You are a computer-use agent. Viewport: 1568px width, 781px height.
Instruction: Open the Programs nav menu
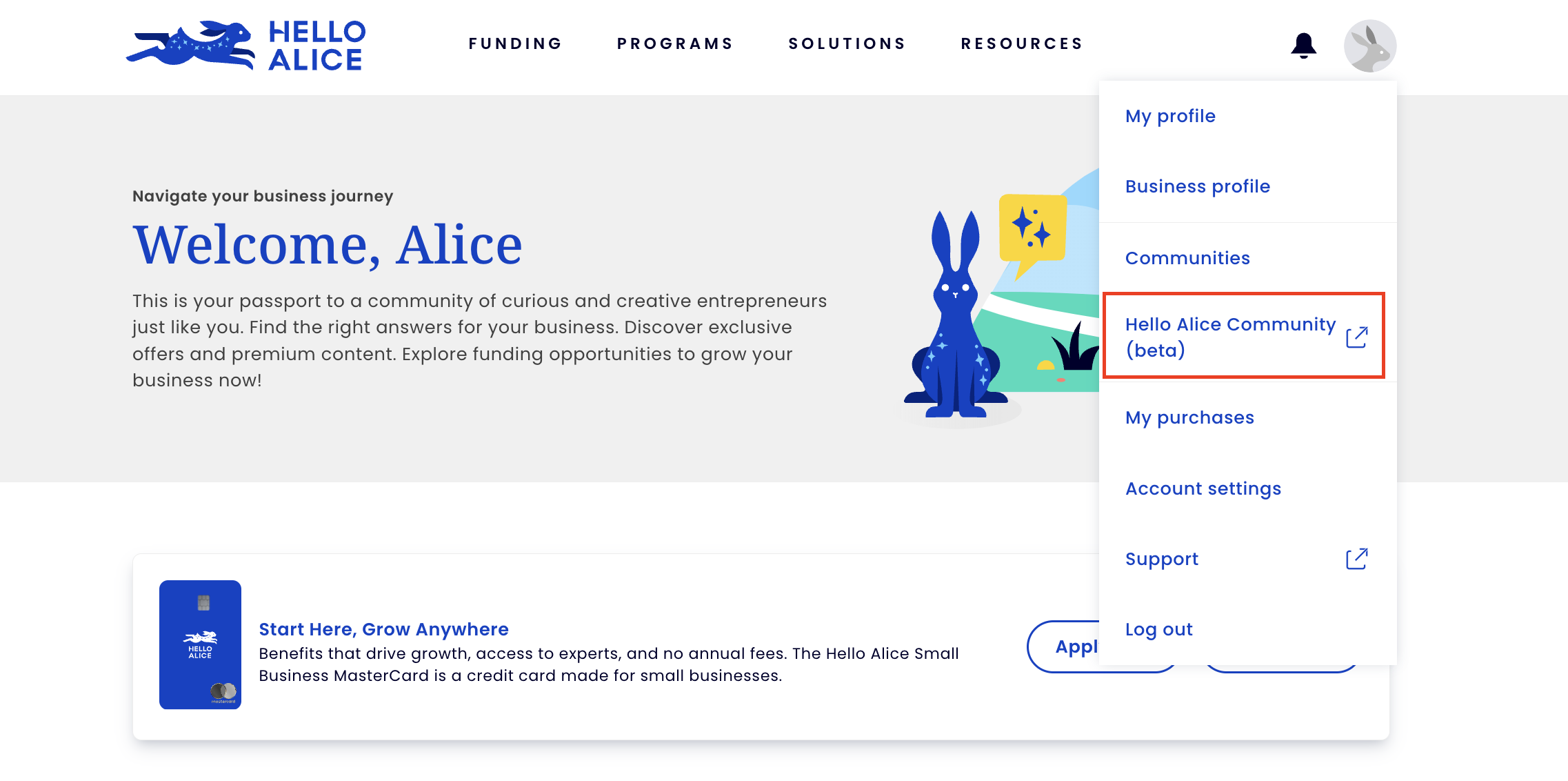click(x=675, y=43)
